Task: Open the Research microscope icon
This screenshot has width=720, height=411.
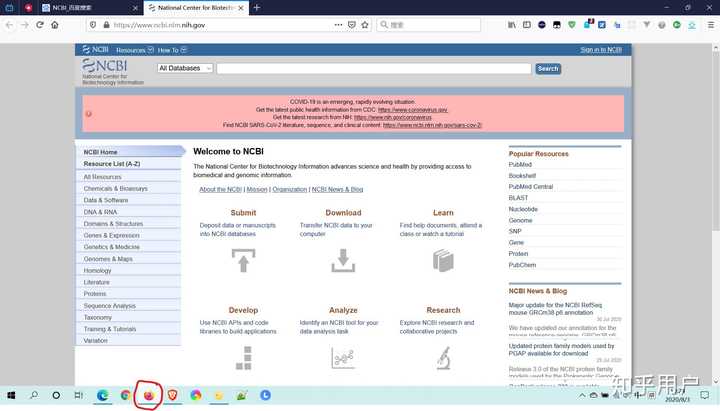Action: [444, 358]
